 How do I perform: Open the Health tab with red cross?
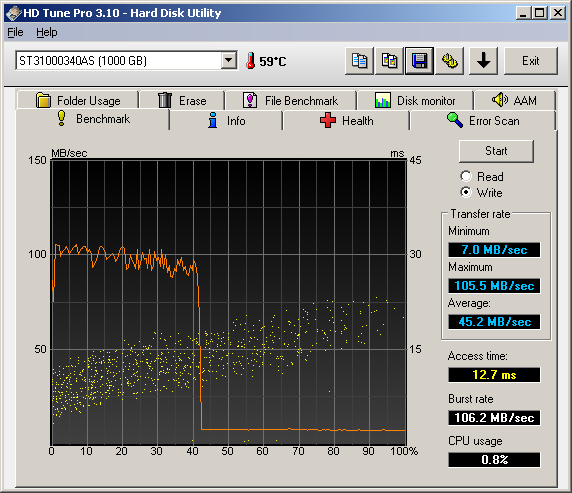(x=346, y=120)
